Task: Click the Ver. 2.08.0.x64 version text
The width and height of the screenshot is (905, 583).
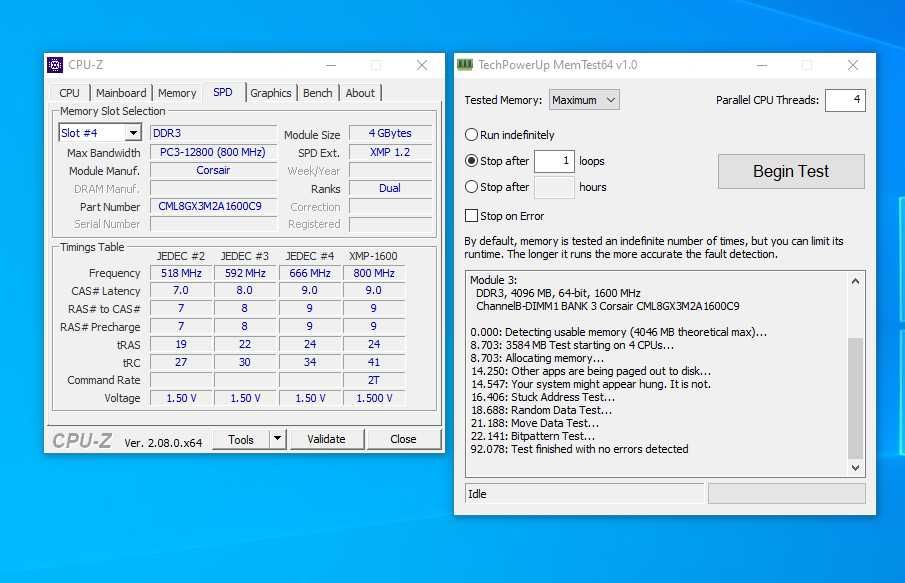Action: [163, 443]
